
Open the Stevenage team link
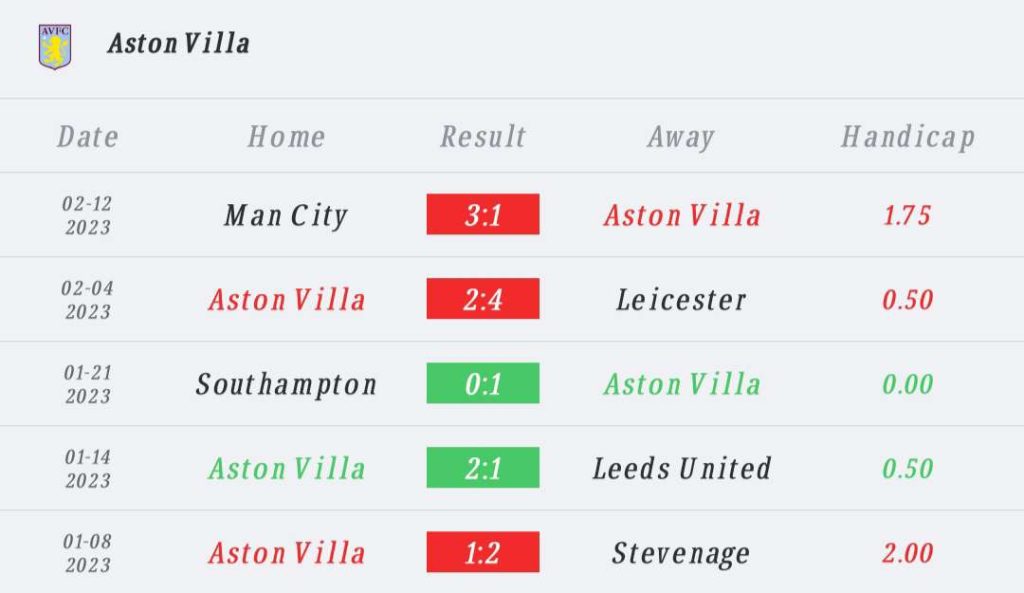click(681, 553)
